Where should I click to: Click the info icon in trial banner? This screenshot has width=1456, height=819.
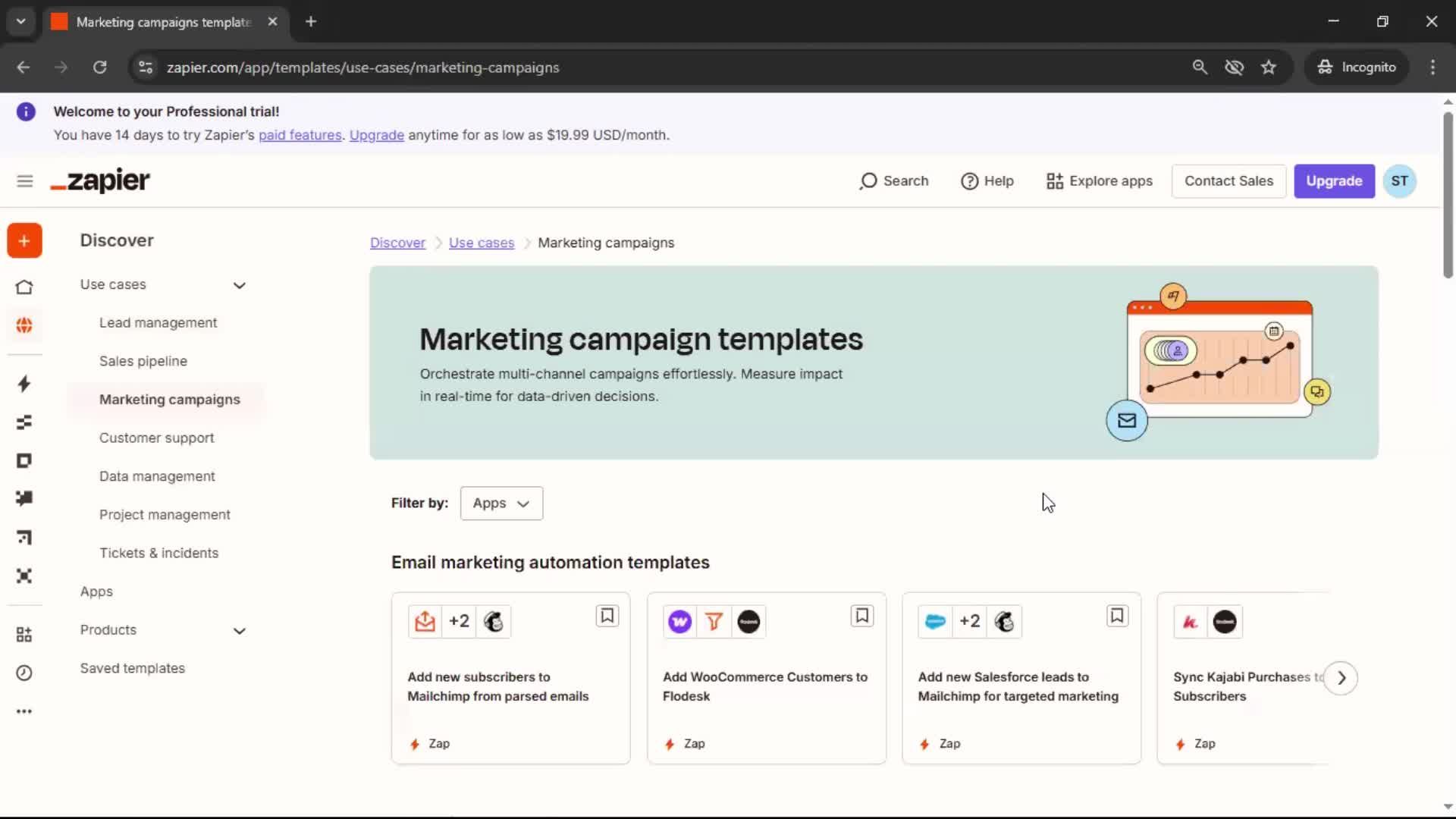coord(26,112)
